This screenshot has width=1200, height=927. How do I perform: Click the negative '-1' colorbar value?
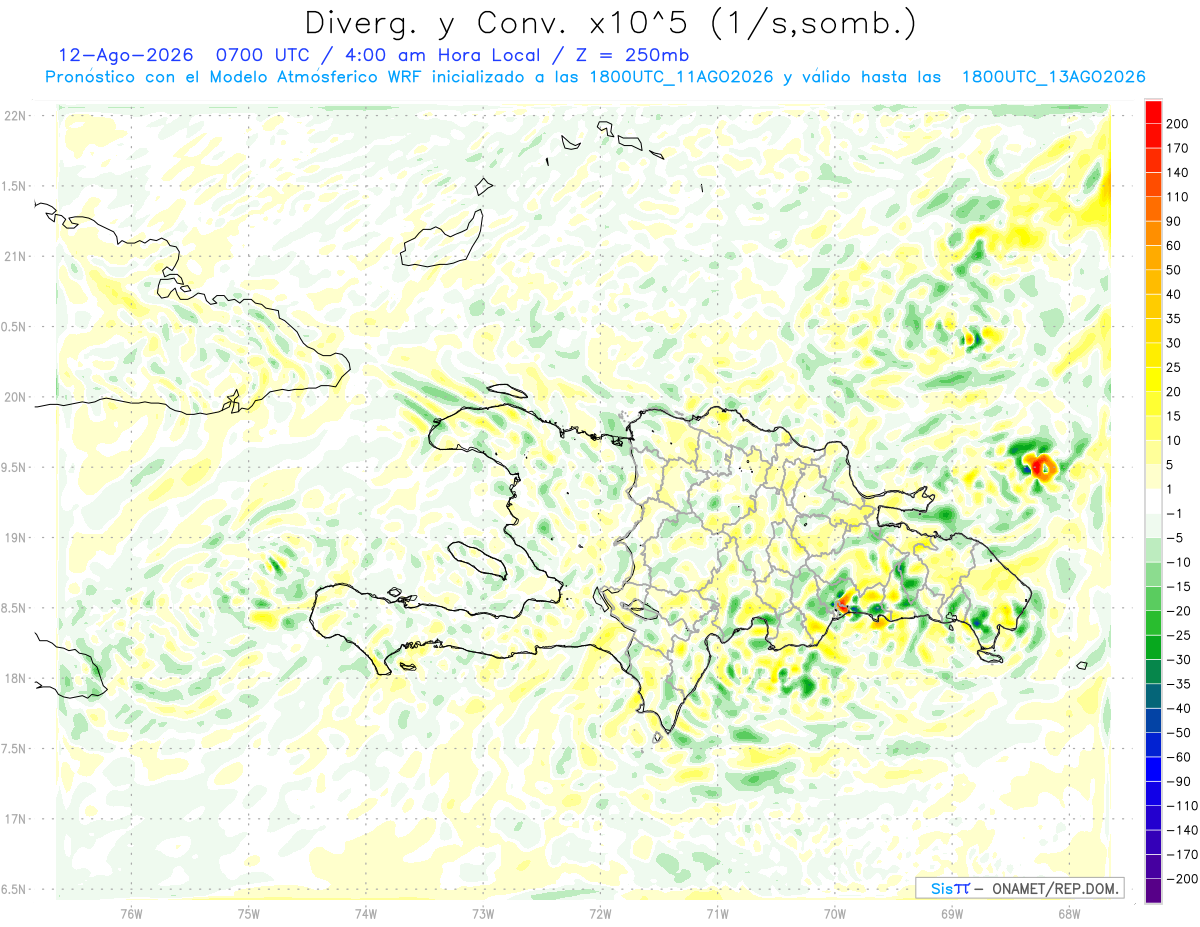(x=1175, y=514)
